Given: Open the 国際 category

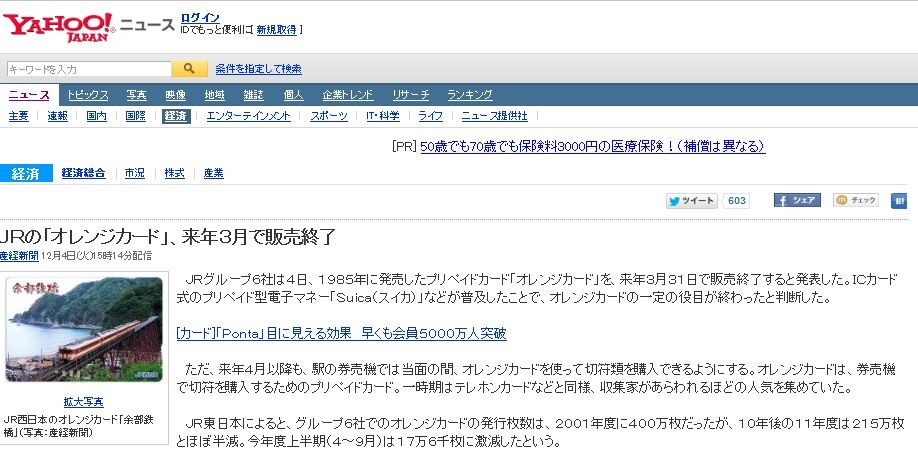Looking at the screenshot, I should (136, 116).
